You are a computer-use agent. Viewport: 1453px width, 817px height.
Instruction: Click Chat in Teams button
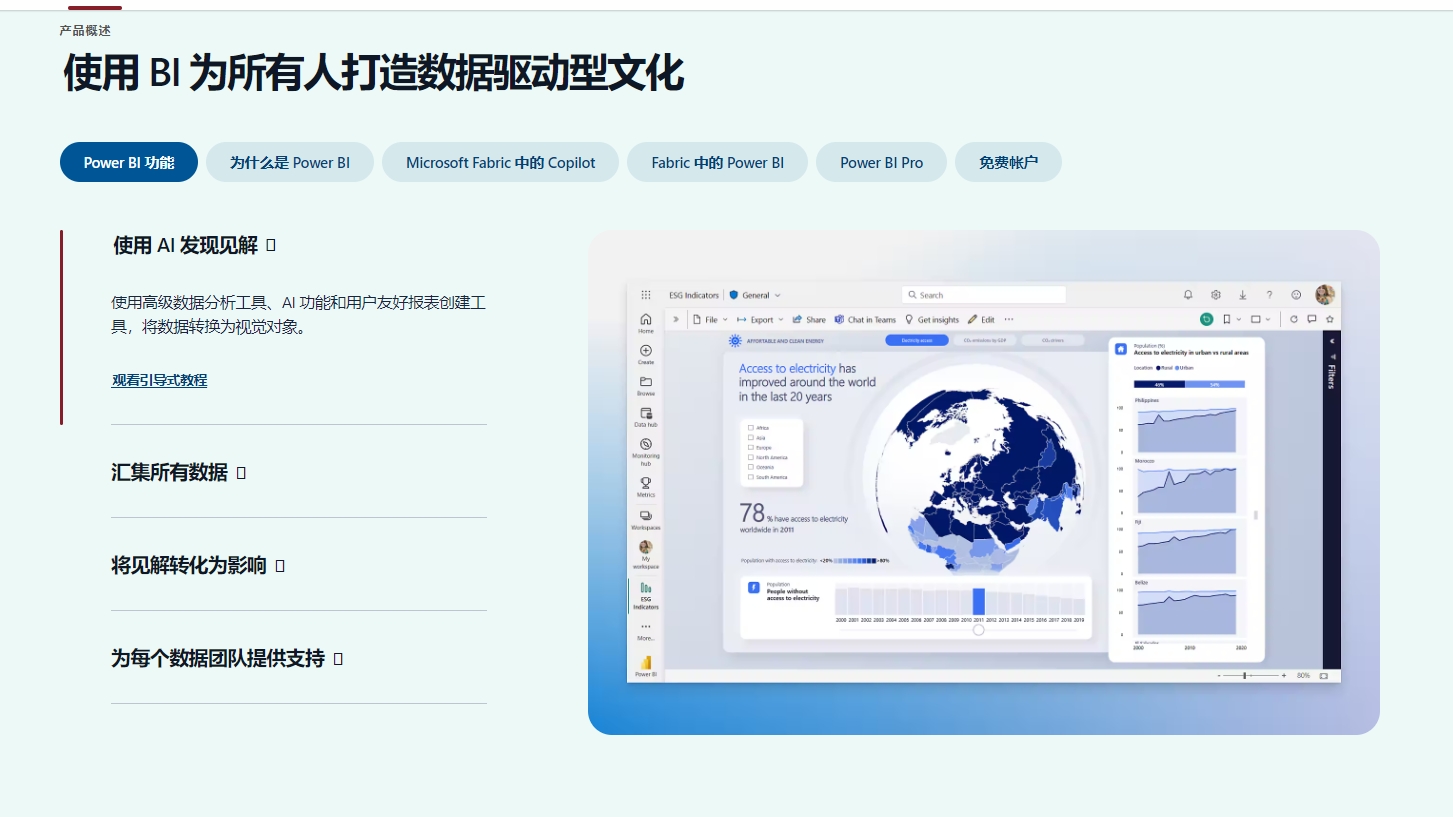pyautogui.click(x=865, y=320)
